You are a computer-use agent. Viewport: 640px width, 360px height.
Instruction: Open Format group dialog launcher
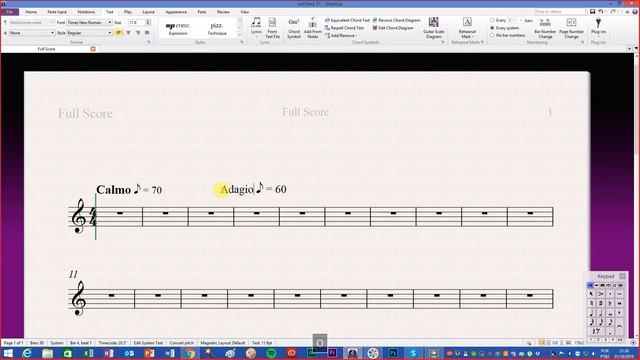click(149, 42)
